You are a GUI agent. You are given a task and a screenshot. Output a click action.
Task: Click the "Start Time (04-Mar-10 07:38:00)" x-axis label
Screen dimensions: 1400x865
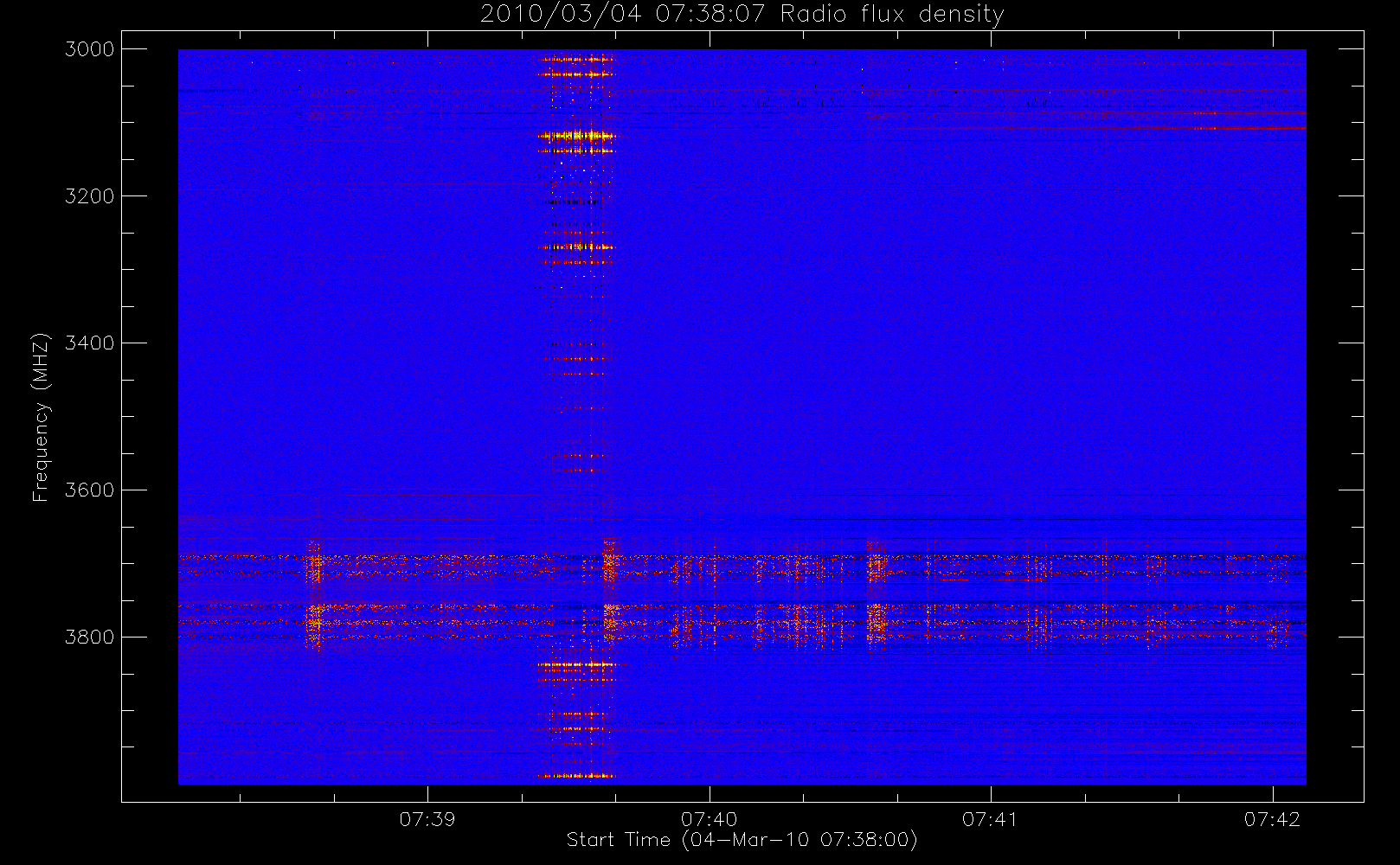(742, 840)
